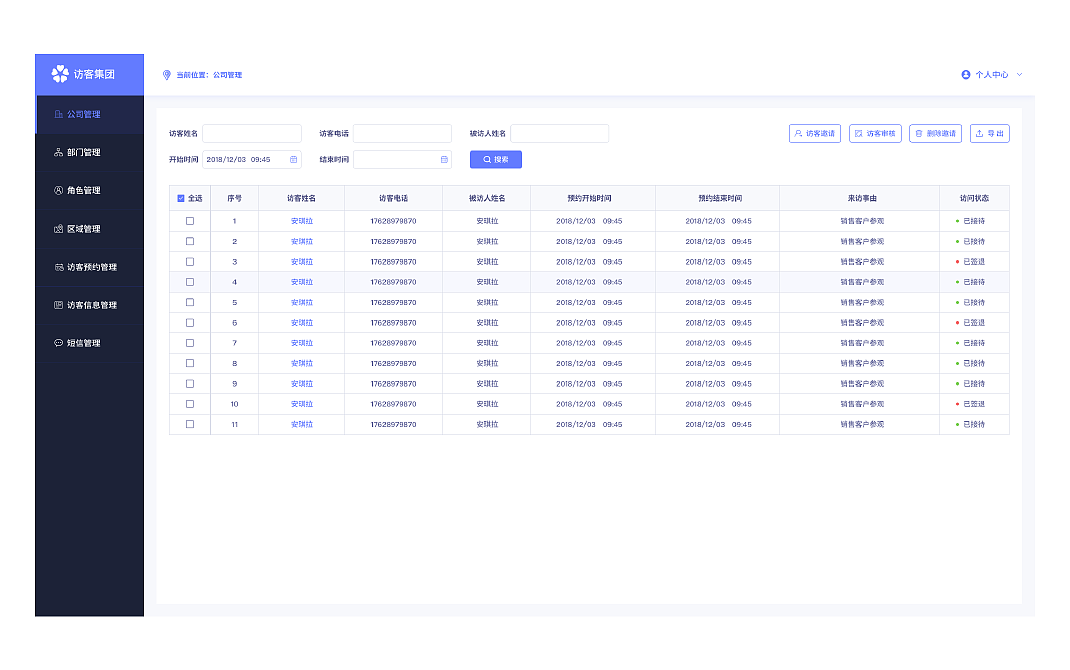Click the user avatar icon beside 个人中心

point(966,75)
